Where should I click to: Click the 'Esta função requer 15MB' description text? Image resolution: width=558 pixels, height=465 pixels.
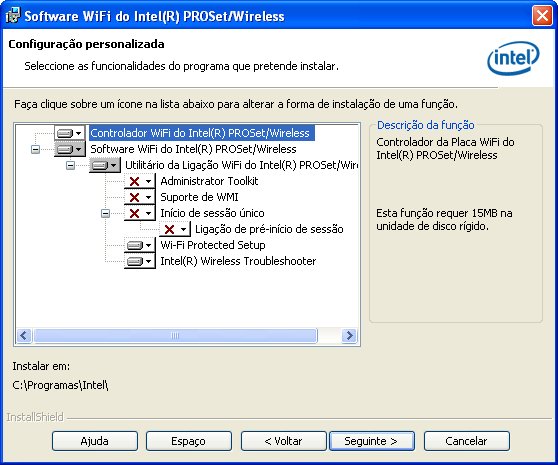(x=444, y=220)
